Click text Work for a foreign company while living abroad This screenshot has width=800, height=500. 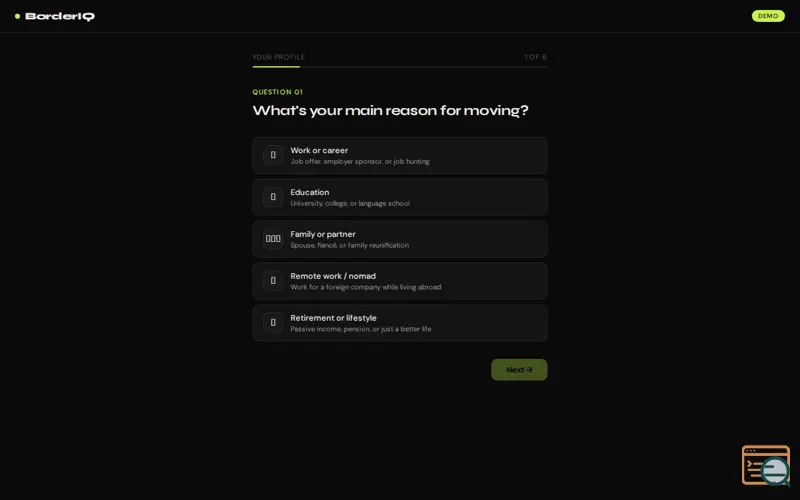[366, 287]
